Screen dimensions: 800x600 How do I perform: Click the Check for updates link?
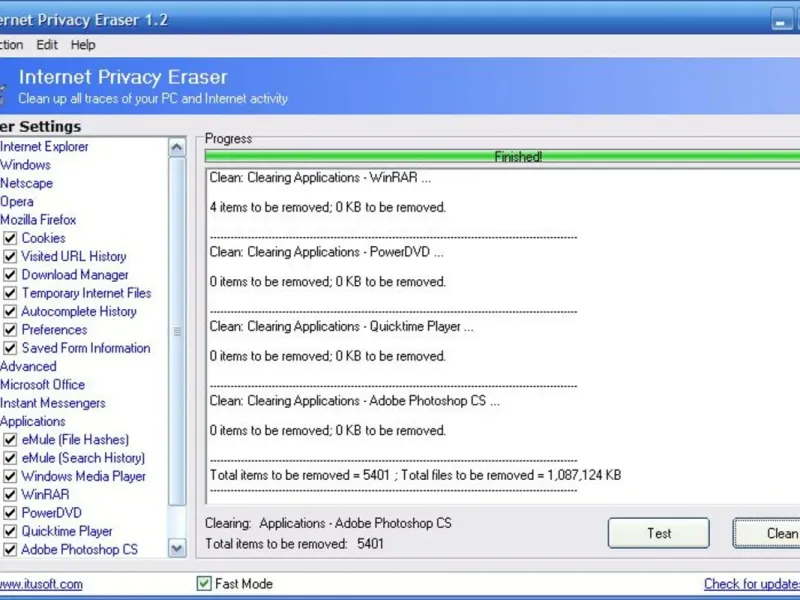752,584
